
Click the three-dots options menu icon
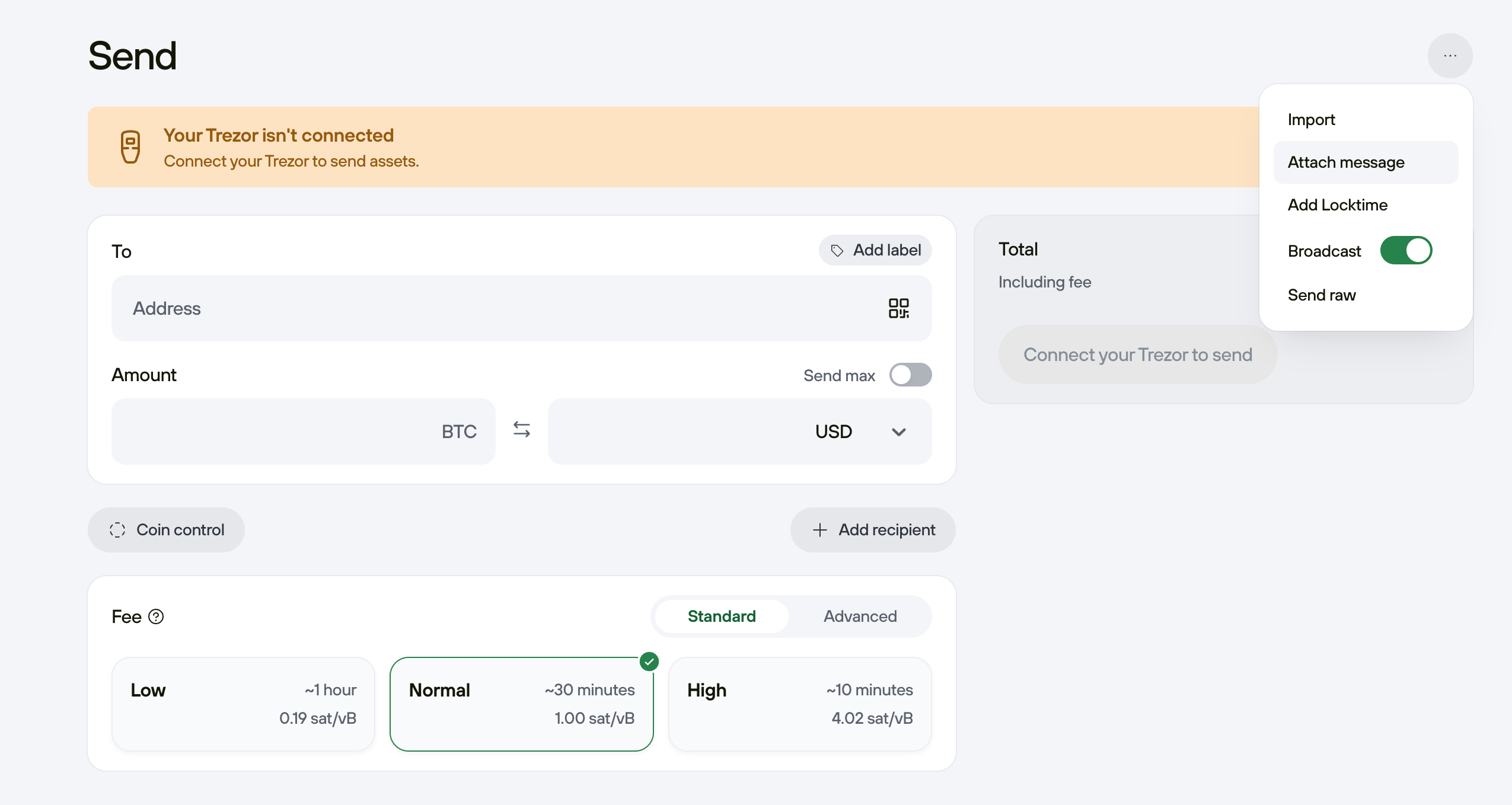click(x=1450, y=56)
